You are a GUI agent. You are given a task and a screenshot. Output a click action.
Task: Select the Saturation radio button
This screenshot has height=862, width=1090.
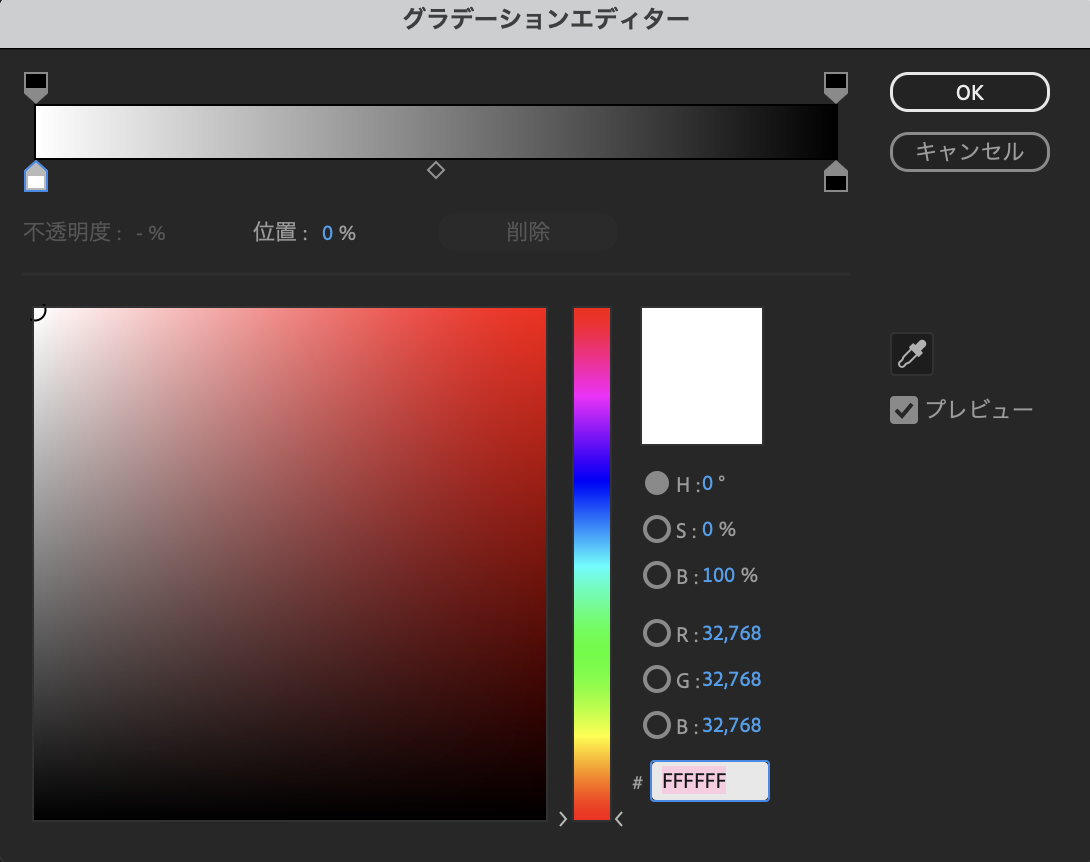(x=658, y=529)
